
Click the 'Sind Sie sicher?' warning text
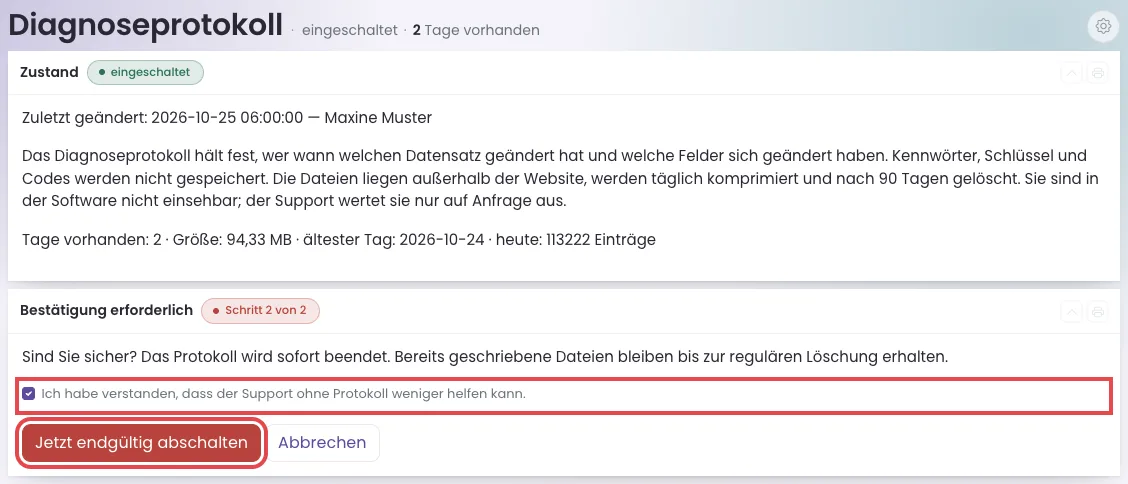click(486, 356)
